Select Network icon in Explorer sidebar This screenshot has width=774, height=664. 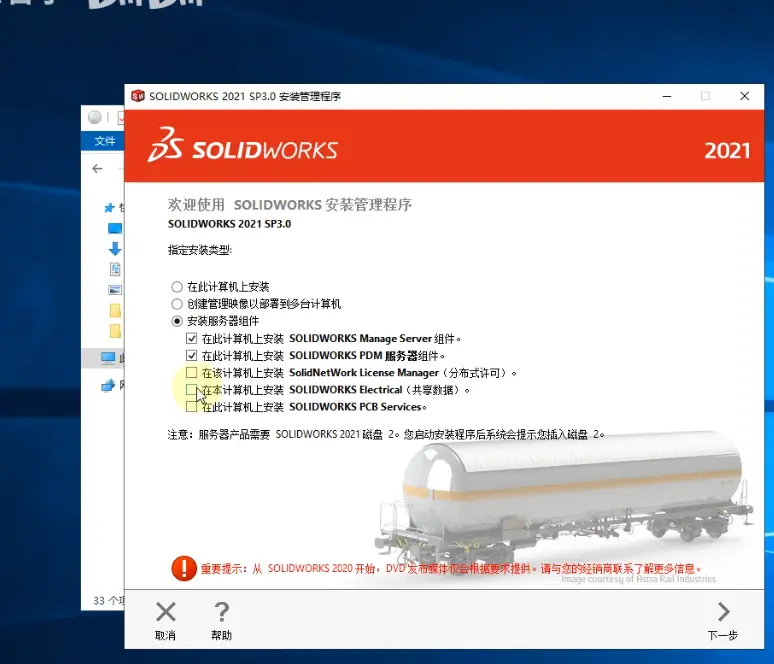tap(108, 386)
